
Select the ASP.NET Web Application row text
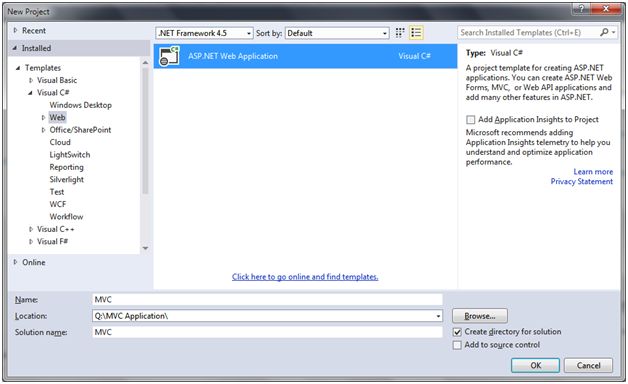coord(233,56)
